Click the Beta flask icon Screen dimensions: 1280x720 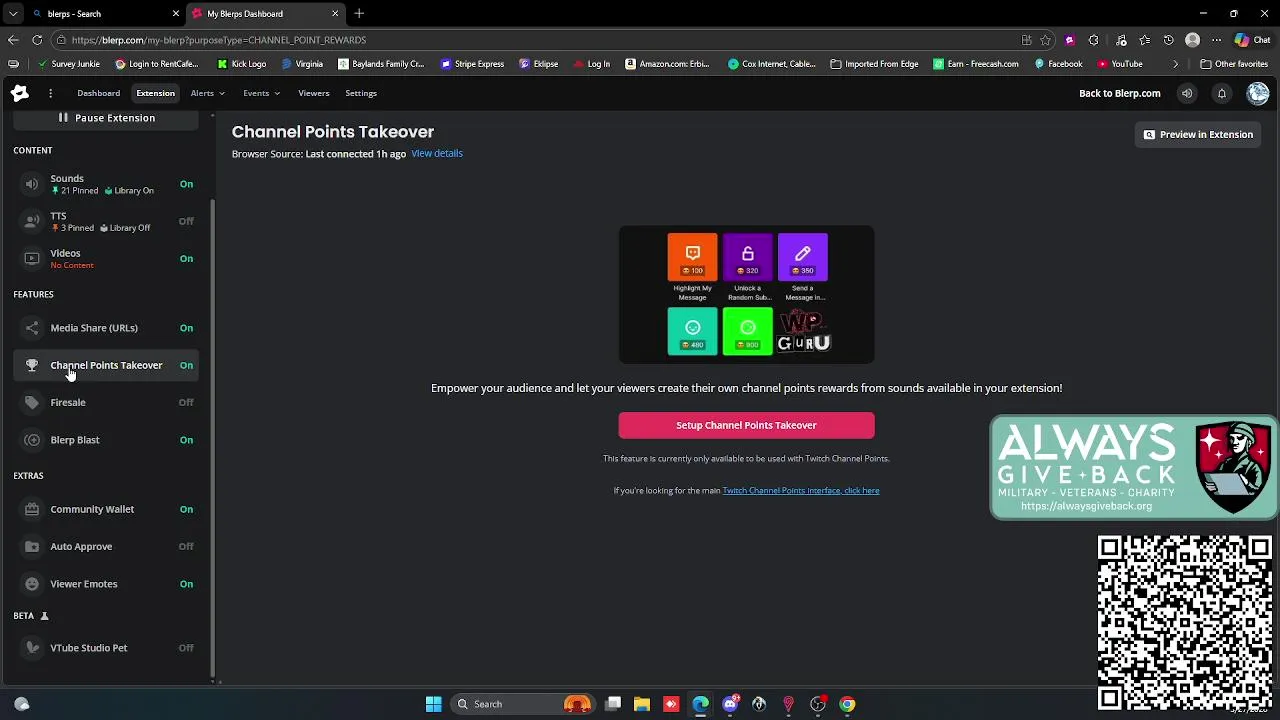pyautogui.click(x=44, y=616)
